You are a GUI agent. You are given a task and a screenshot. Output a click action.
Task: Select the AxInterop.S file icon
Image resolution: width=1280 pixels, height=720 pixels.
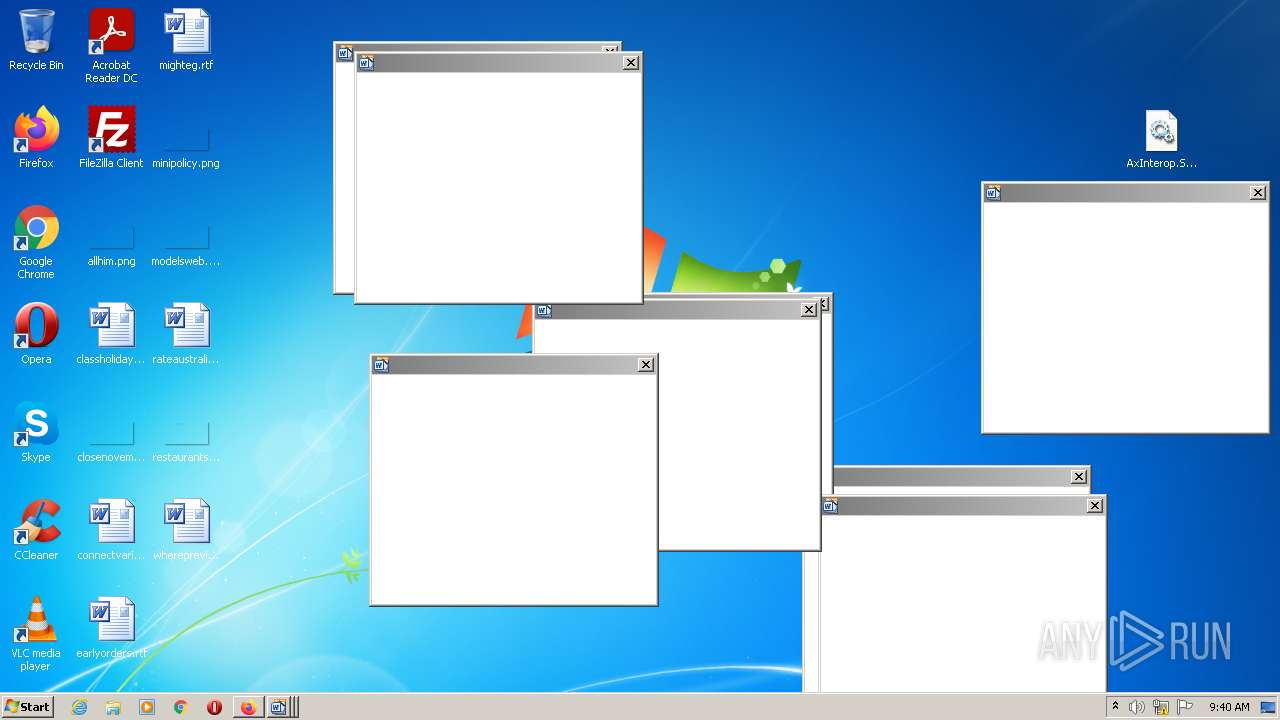click(x=1161, y=139)
